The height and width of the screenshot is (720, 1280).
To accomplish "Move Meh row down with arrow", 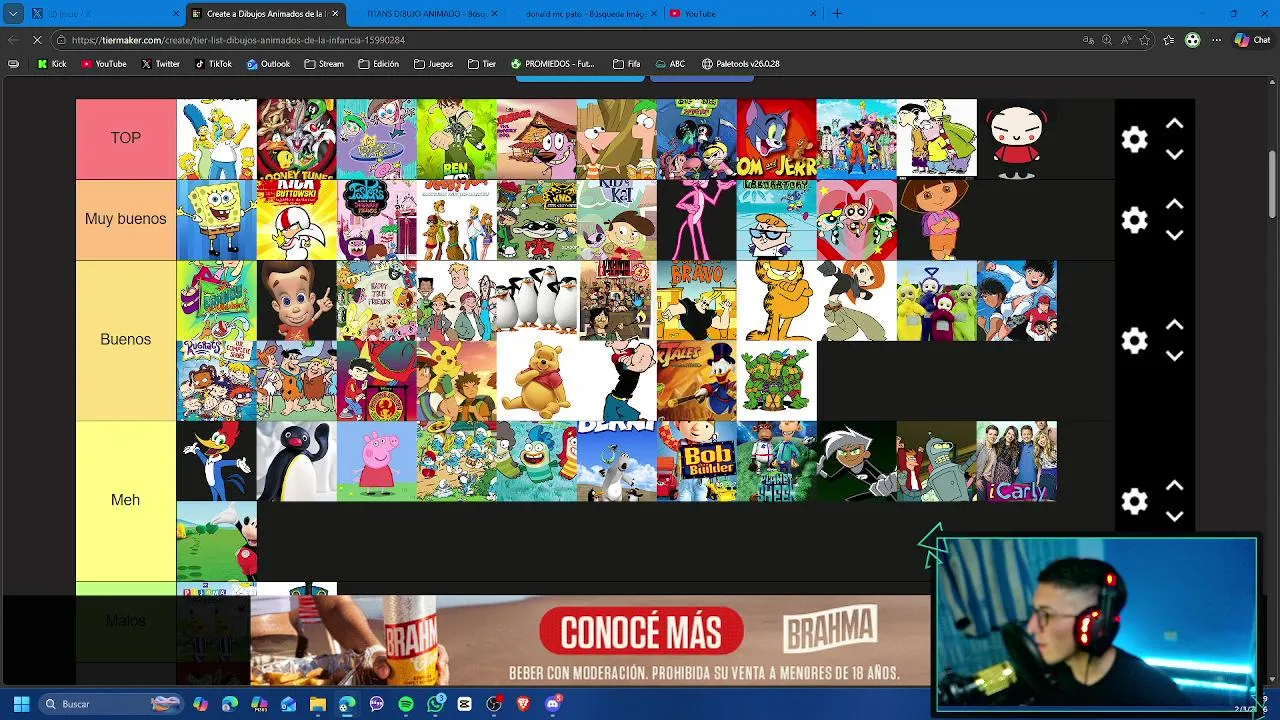I will pos(1175,517).
